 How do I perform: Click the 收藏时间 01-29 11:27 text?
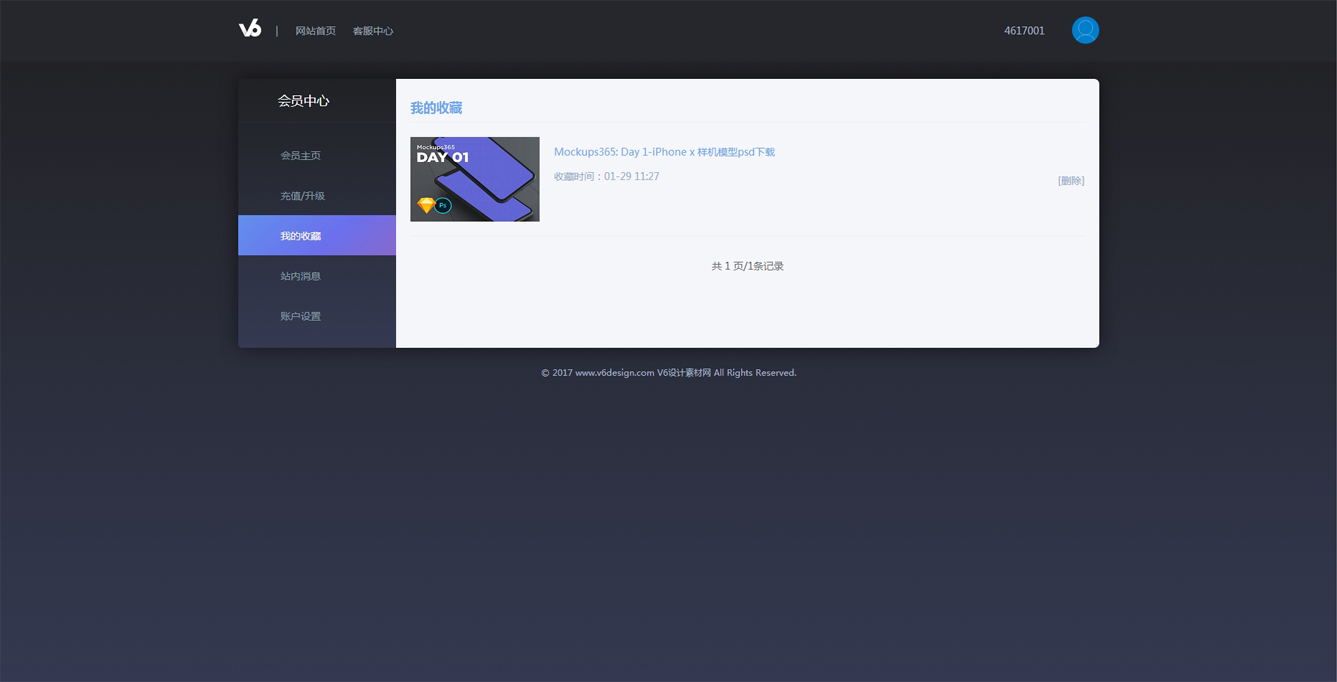(606, 177)
